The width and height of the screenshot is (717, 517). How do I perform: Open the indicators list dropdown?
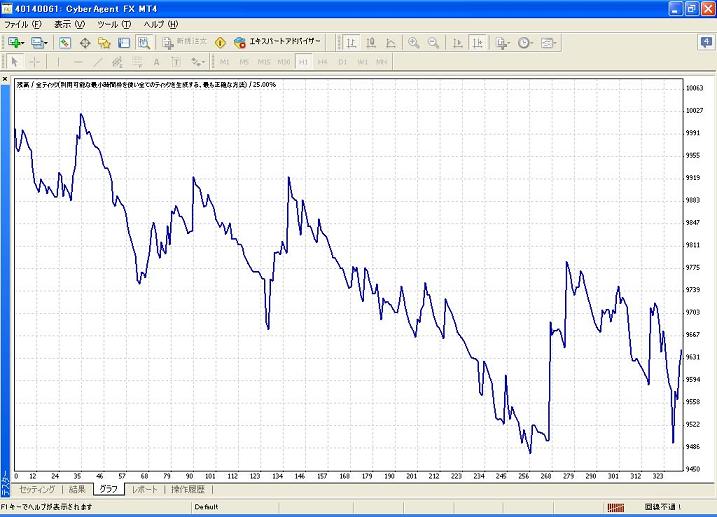[x=503, y=43]
